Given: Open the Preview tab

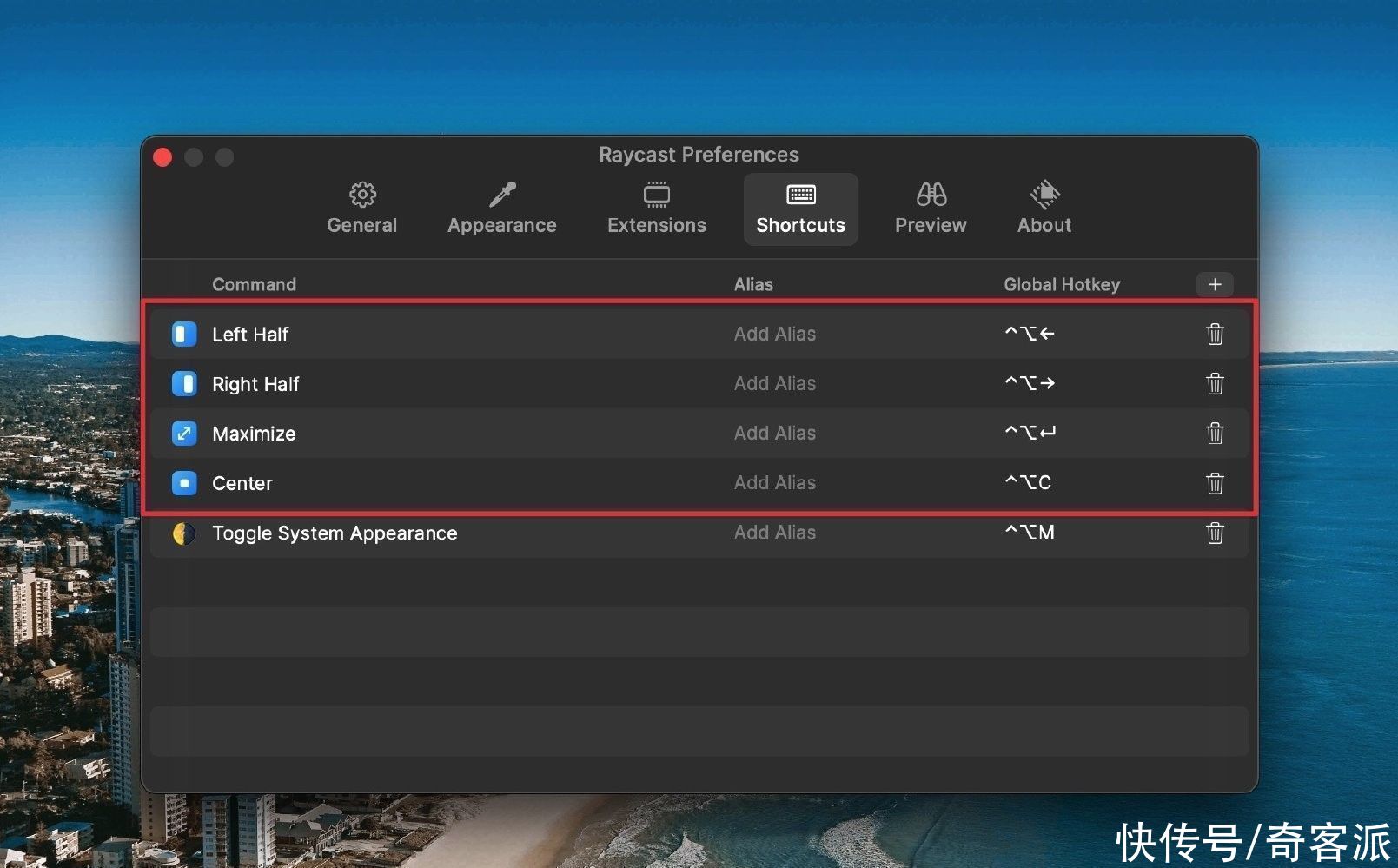Looking at the screenshot, I should tap(931, 209).
